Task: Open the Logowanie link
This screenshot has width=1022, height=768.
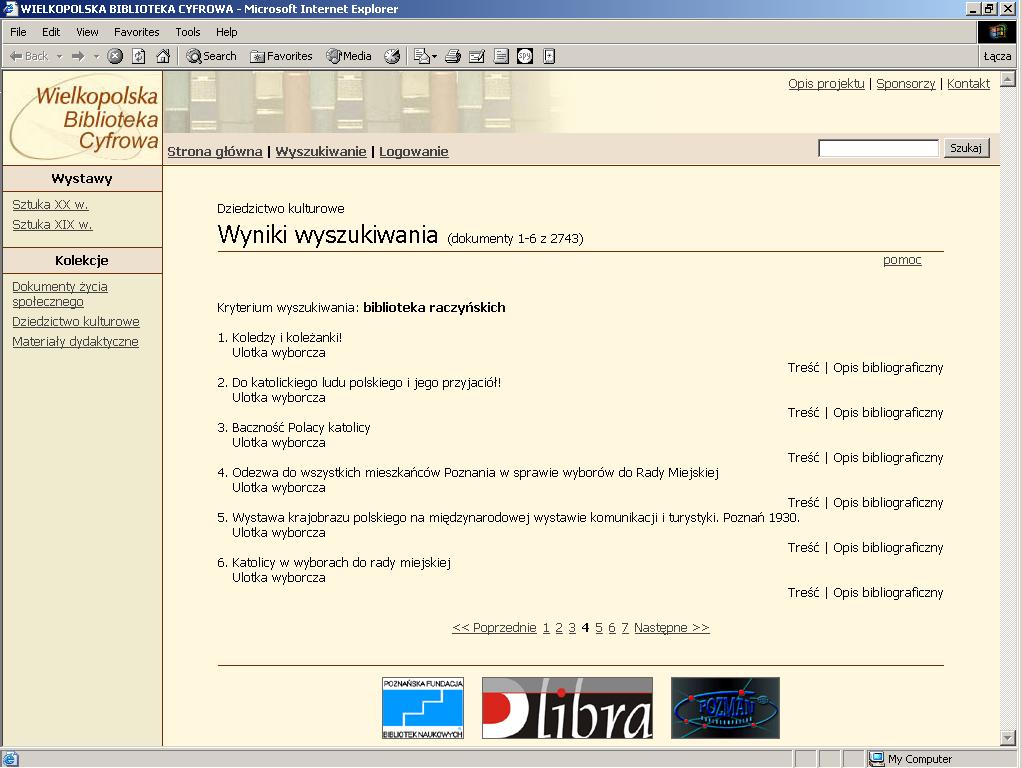Action: point(413,152)
